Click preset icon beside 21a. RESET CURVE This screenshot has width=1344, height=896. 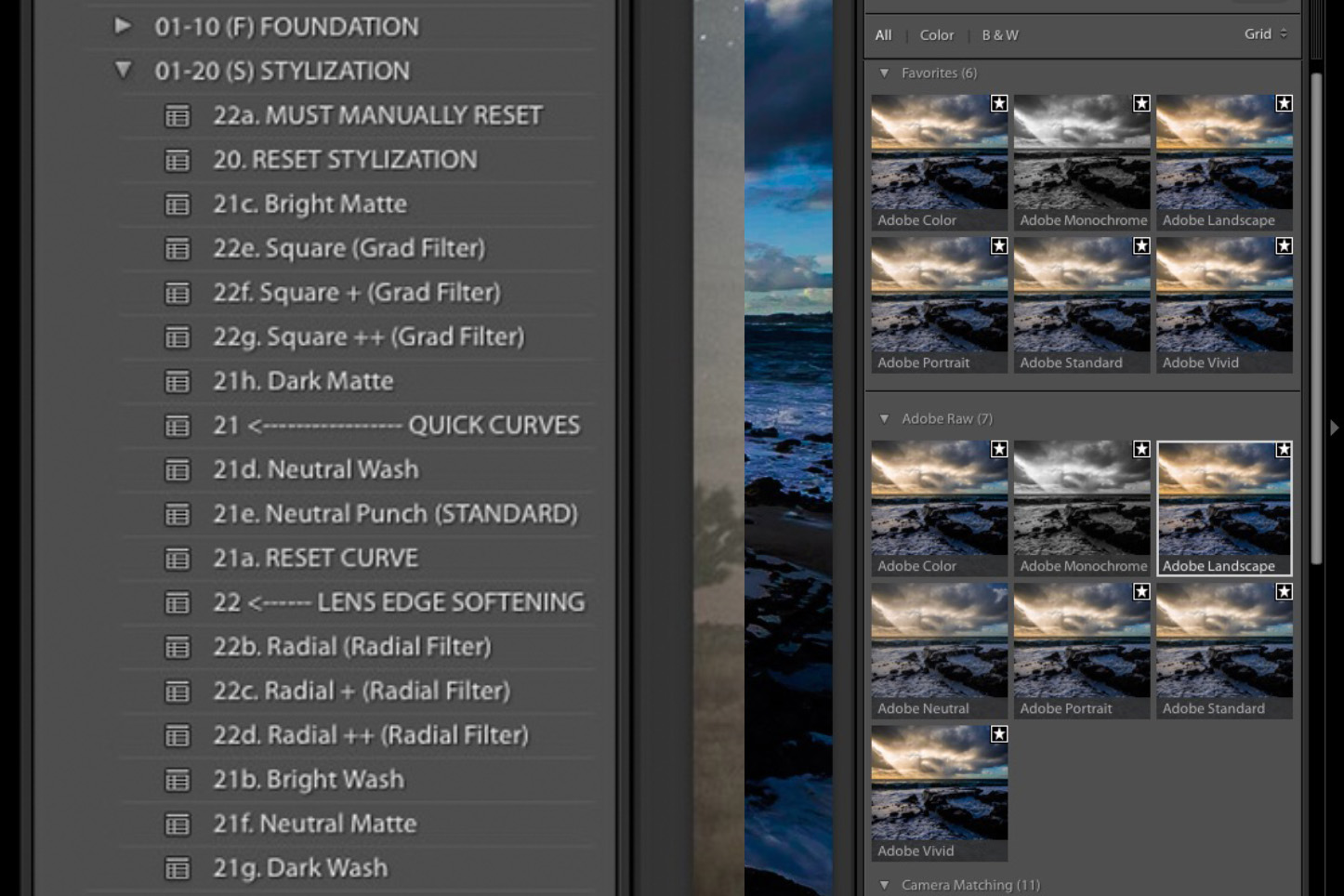pyautogui.click(x=177, y=559)
